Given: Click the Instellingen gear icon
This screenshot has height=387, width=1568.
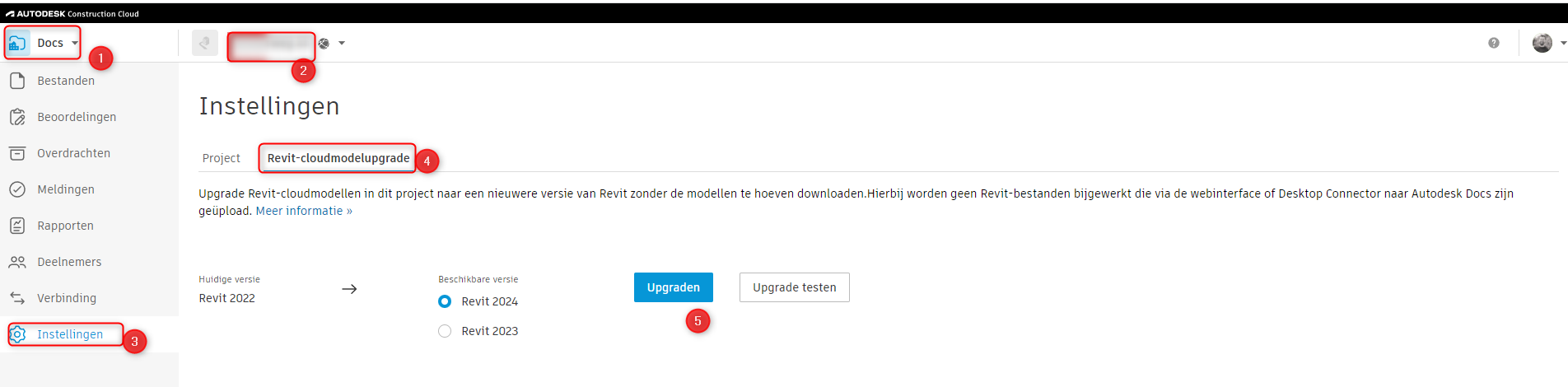Looking at the screenshot, I should pos(17,334).
